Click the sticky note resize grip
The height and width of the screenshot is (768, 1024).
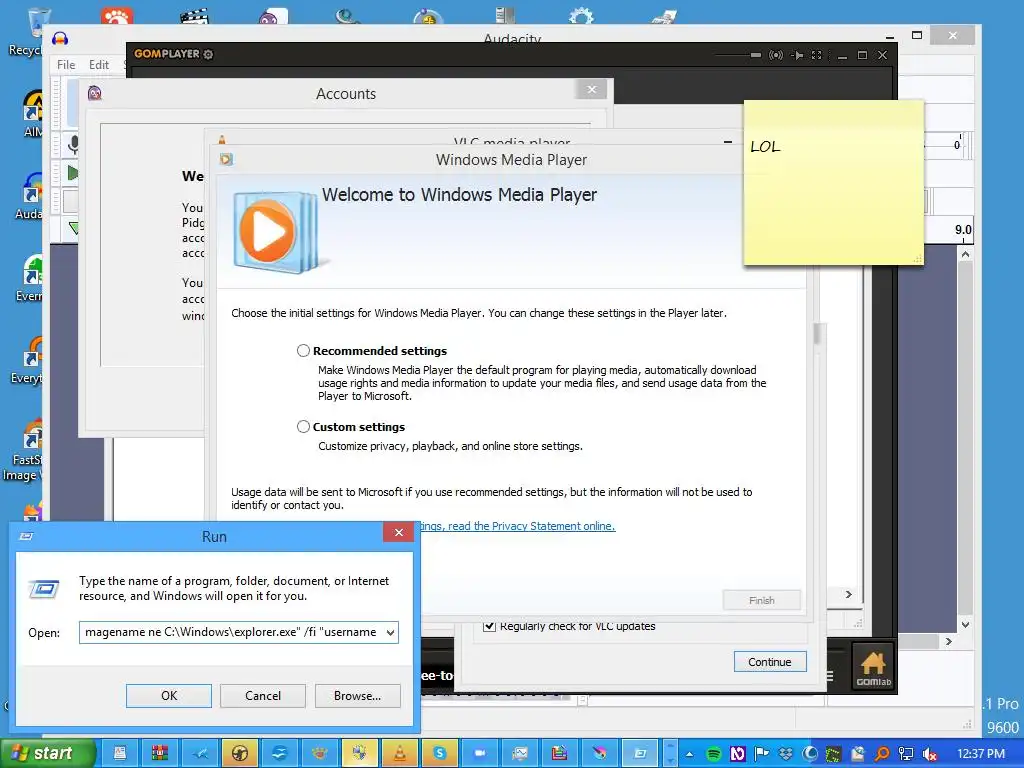pyautogui.click(x=918, y=259)
